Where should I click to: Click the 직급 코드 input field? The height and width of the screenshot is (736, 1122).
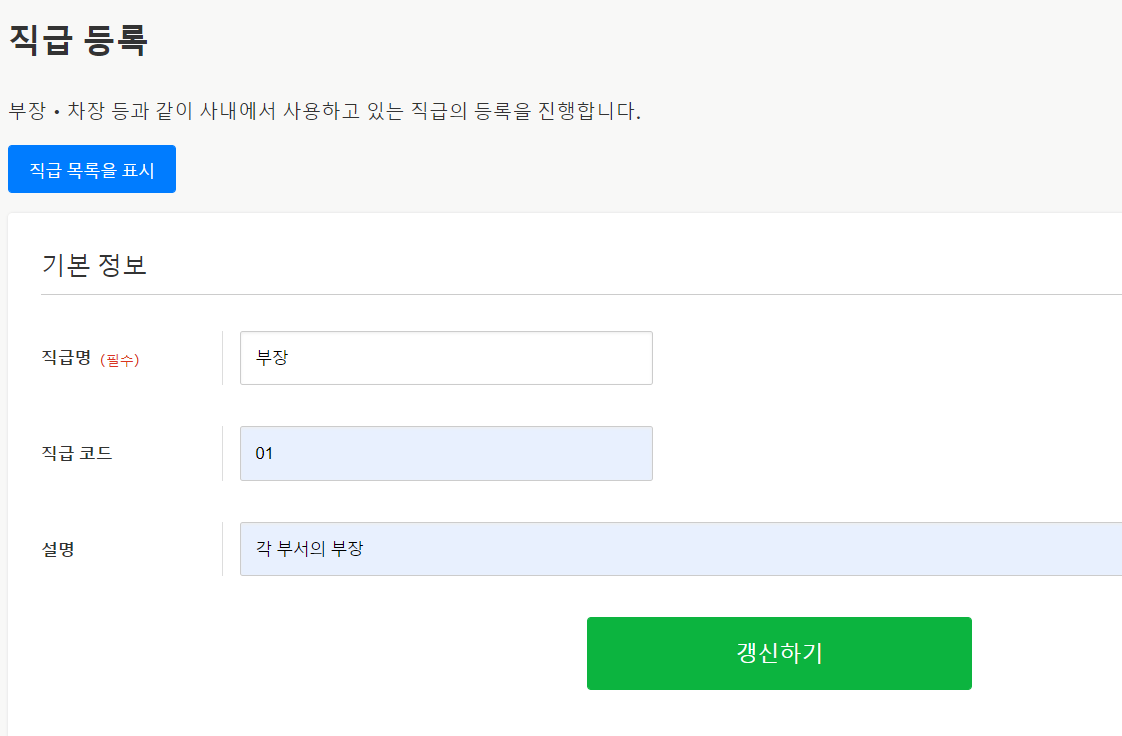(446, 453)
